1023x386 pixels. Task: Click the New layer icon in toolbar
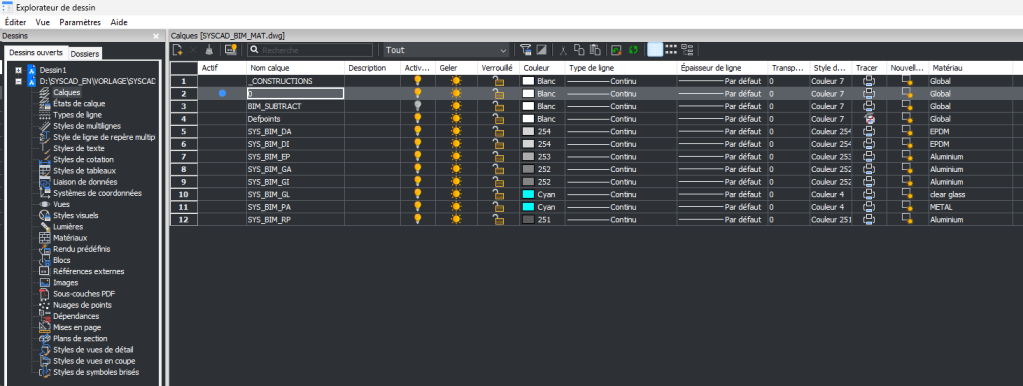coord(177,50)
